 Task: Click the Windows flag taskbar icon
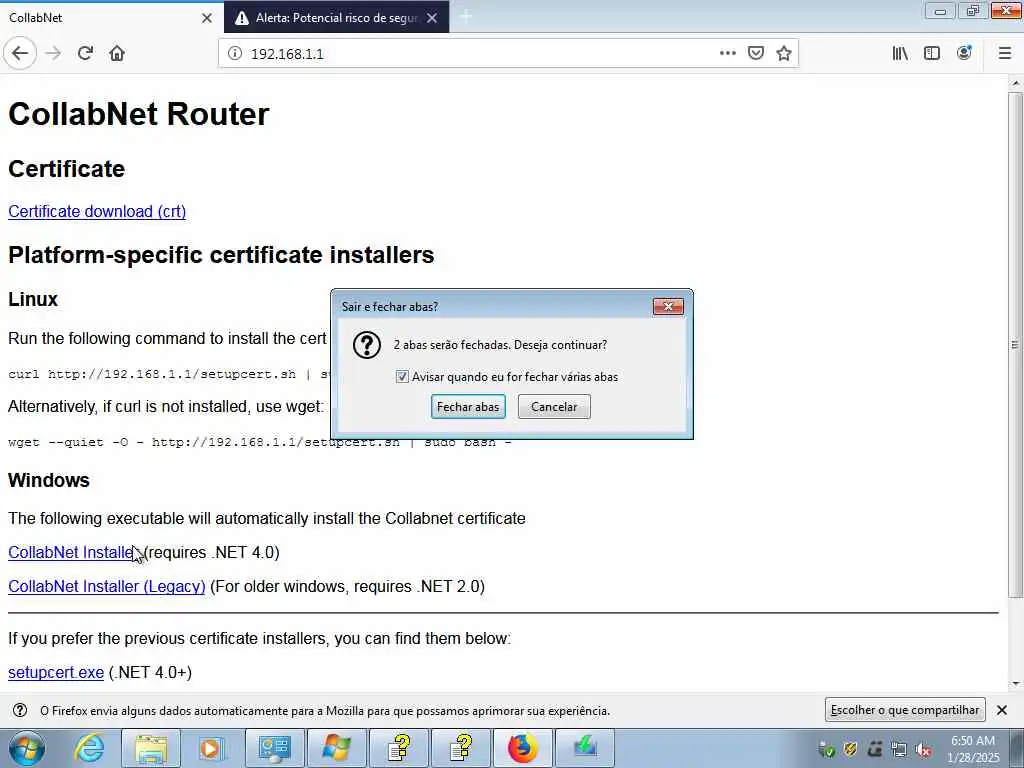336,748
